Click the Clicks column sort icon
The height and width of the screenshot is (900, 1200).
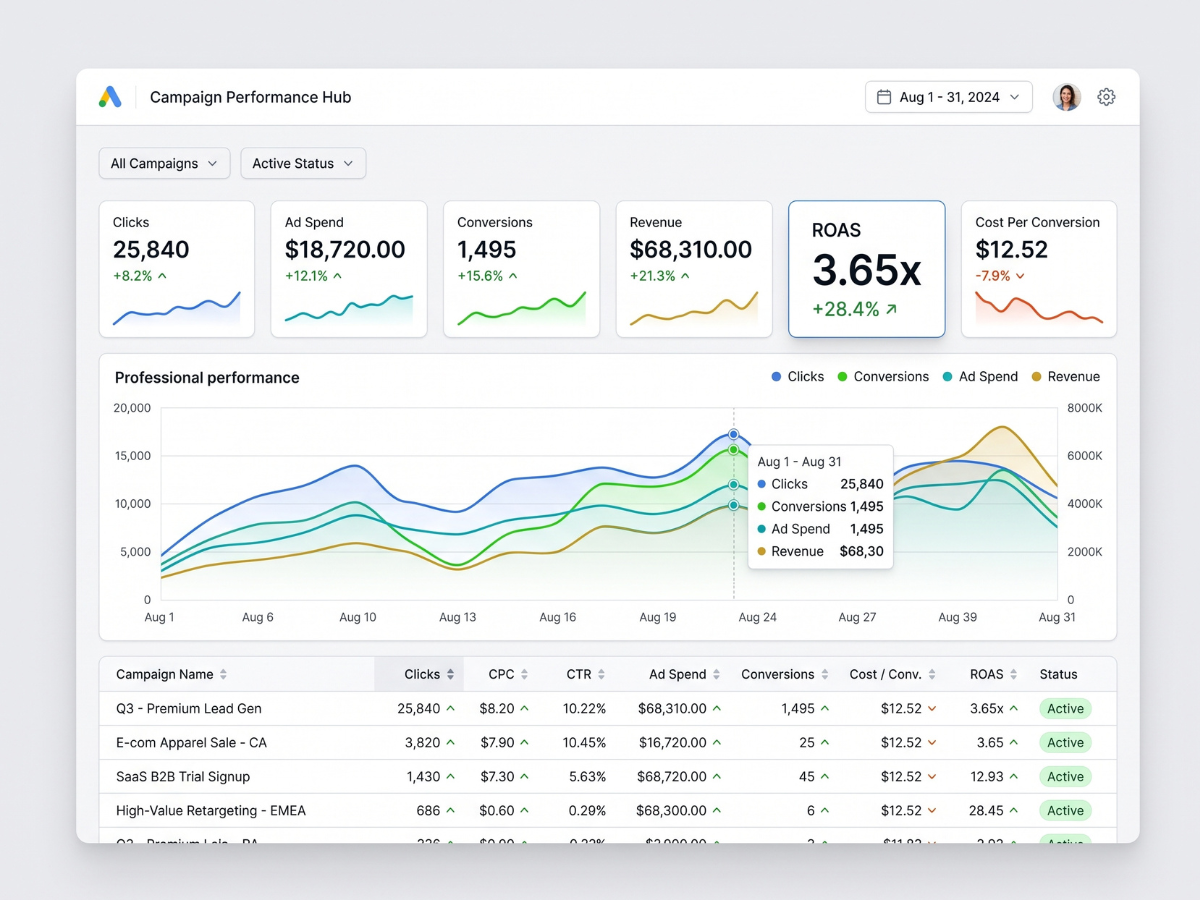pyautogui.click(x=451, y=675)
